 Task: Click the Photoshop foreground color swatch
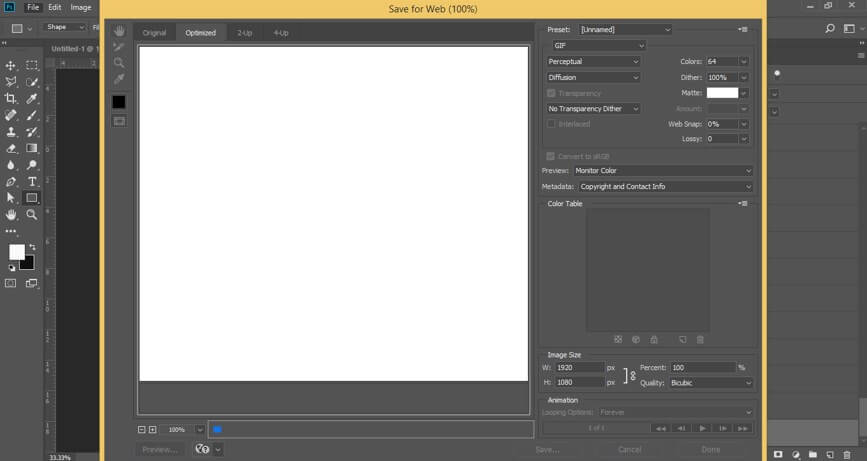[x=17, y=252]
